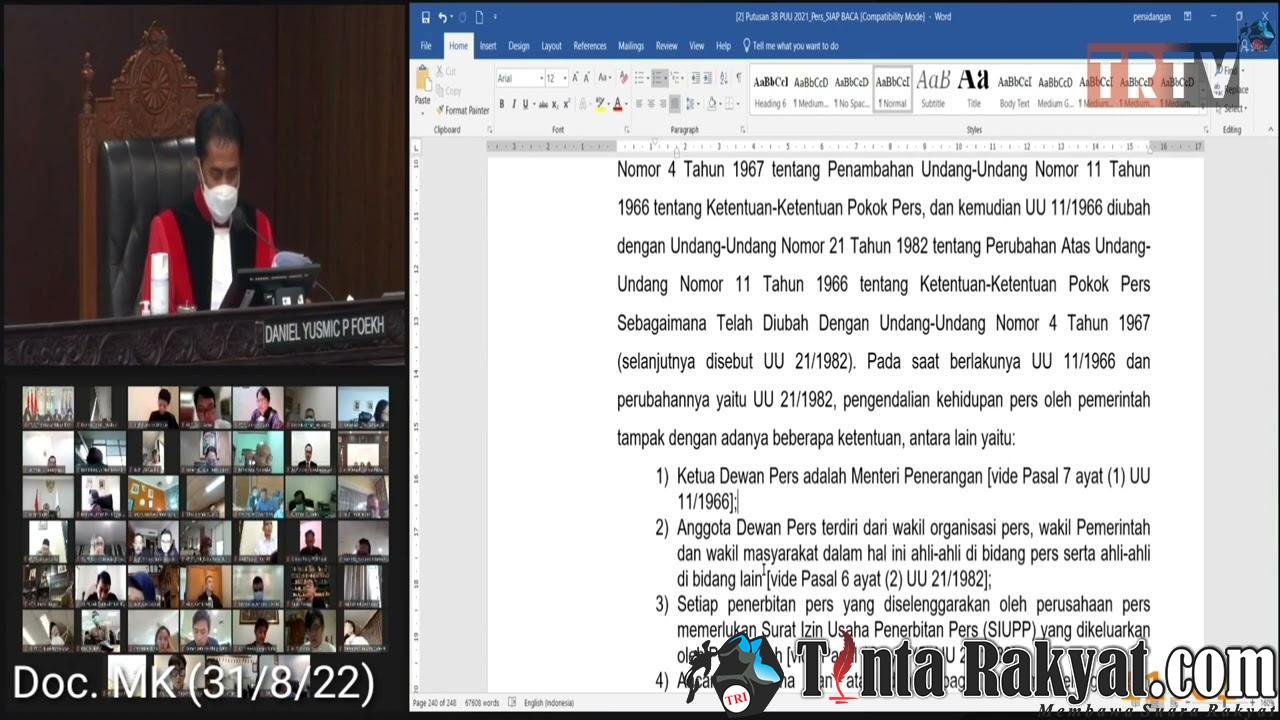The image size is (1280, 720).
Task: Clear all formatting from selection
Action: [x=624, y=78]
